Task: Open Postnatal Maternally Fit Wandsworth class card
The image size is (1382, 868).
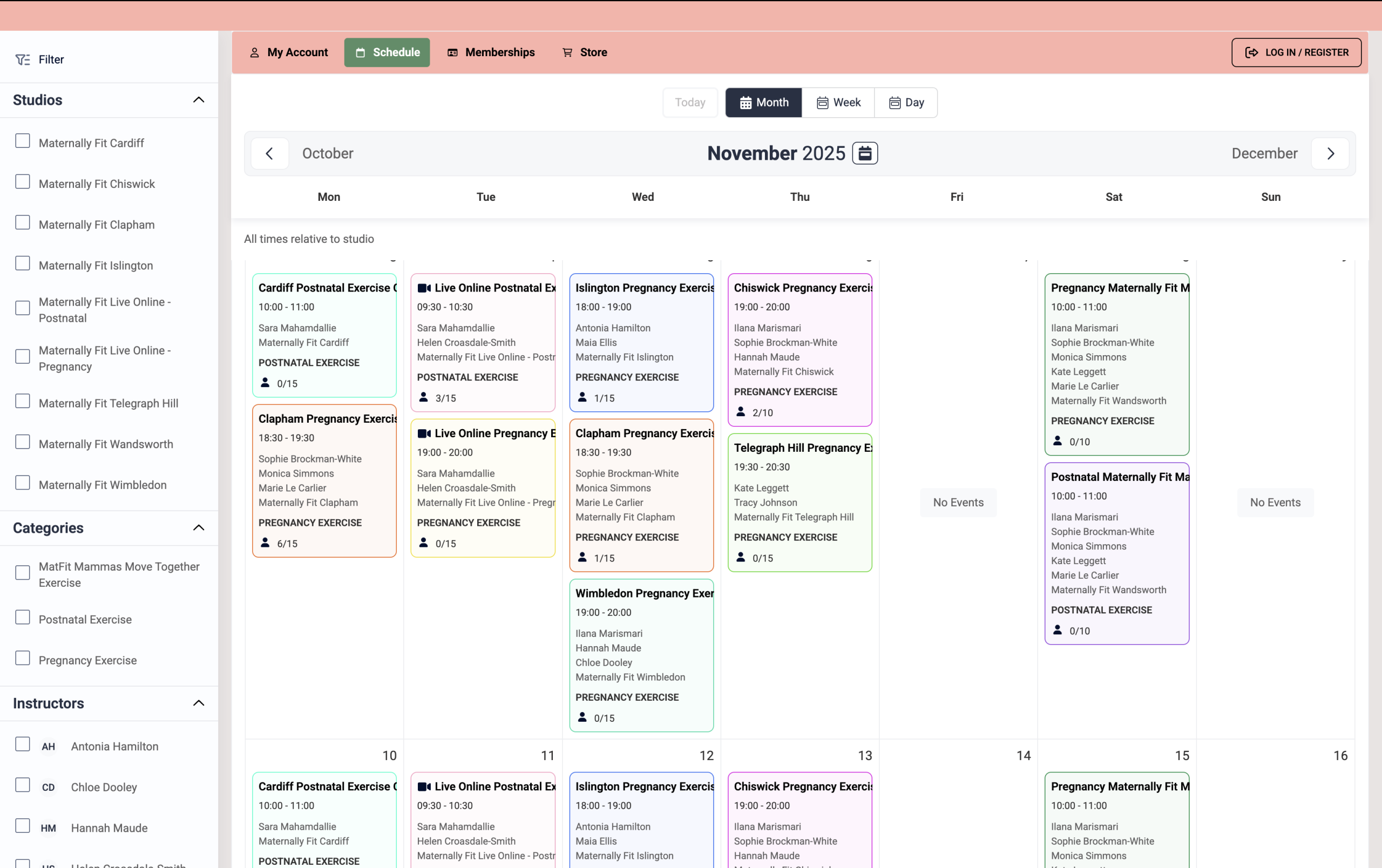Action: pos(1117,554)
